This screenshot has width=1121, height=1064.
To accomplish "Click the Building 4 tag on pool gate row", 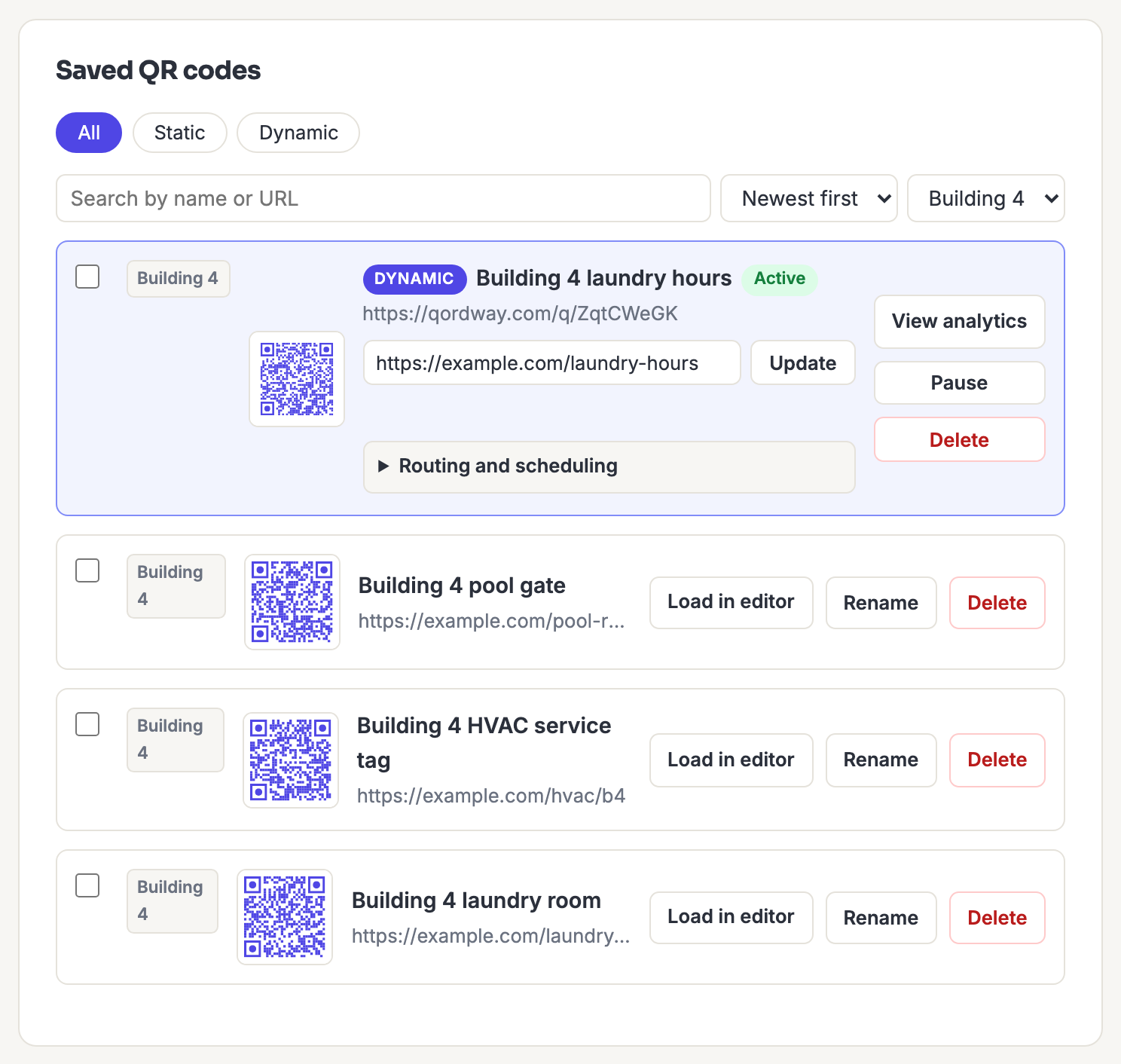I will pyautogui.click(x=176, y=586).
